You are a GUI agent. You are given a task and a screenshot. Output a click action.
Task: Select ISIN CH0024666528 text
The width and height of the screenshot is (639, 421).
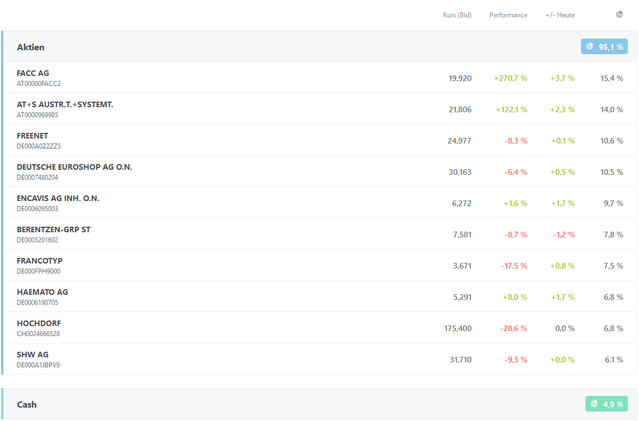coord(38,334)
